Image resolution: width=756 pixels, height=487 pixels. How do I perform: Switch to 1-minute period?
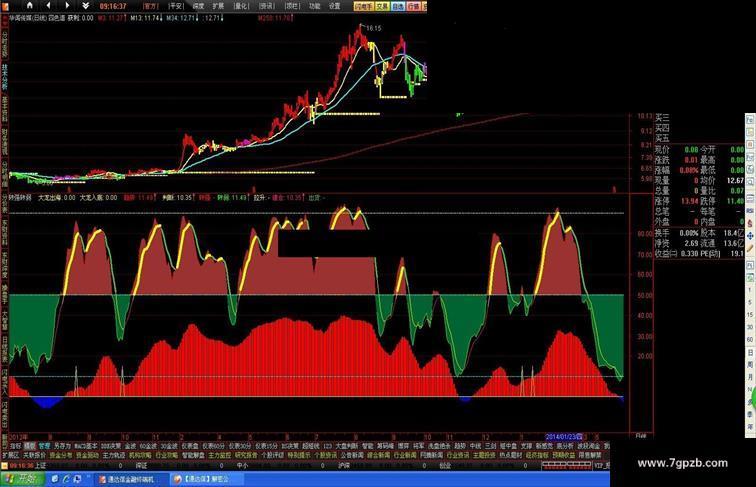click(750, 289)
